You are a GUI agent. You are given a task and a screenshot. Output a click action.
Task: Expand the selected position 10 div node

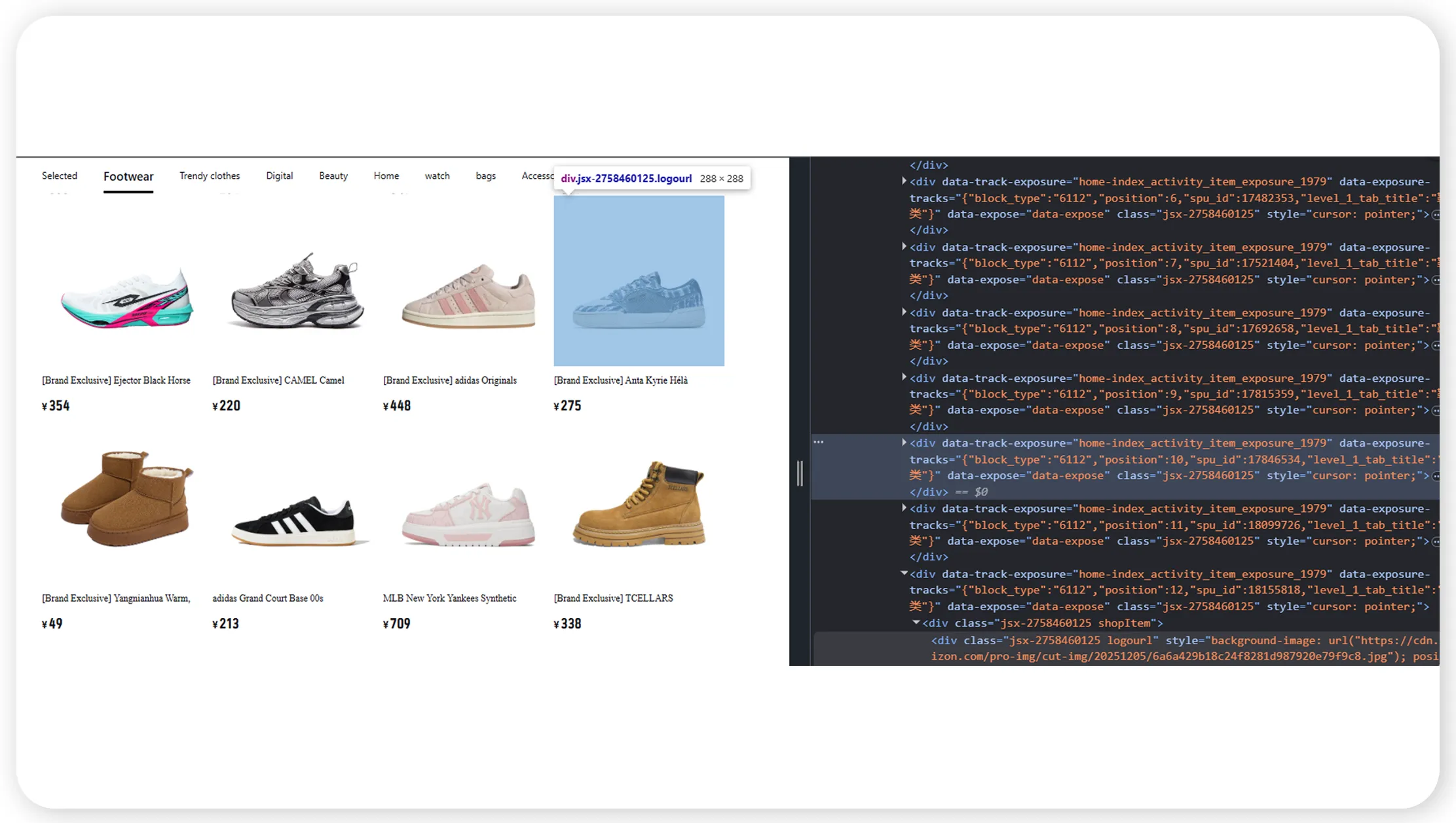(904, 443)
